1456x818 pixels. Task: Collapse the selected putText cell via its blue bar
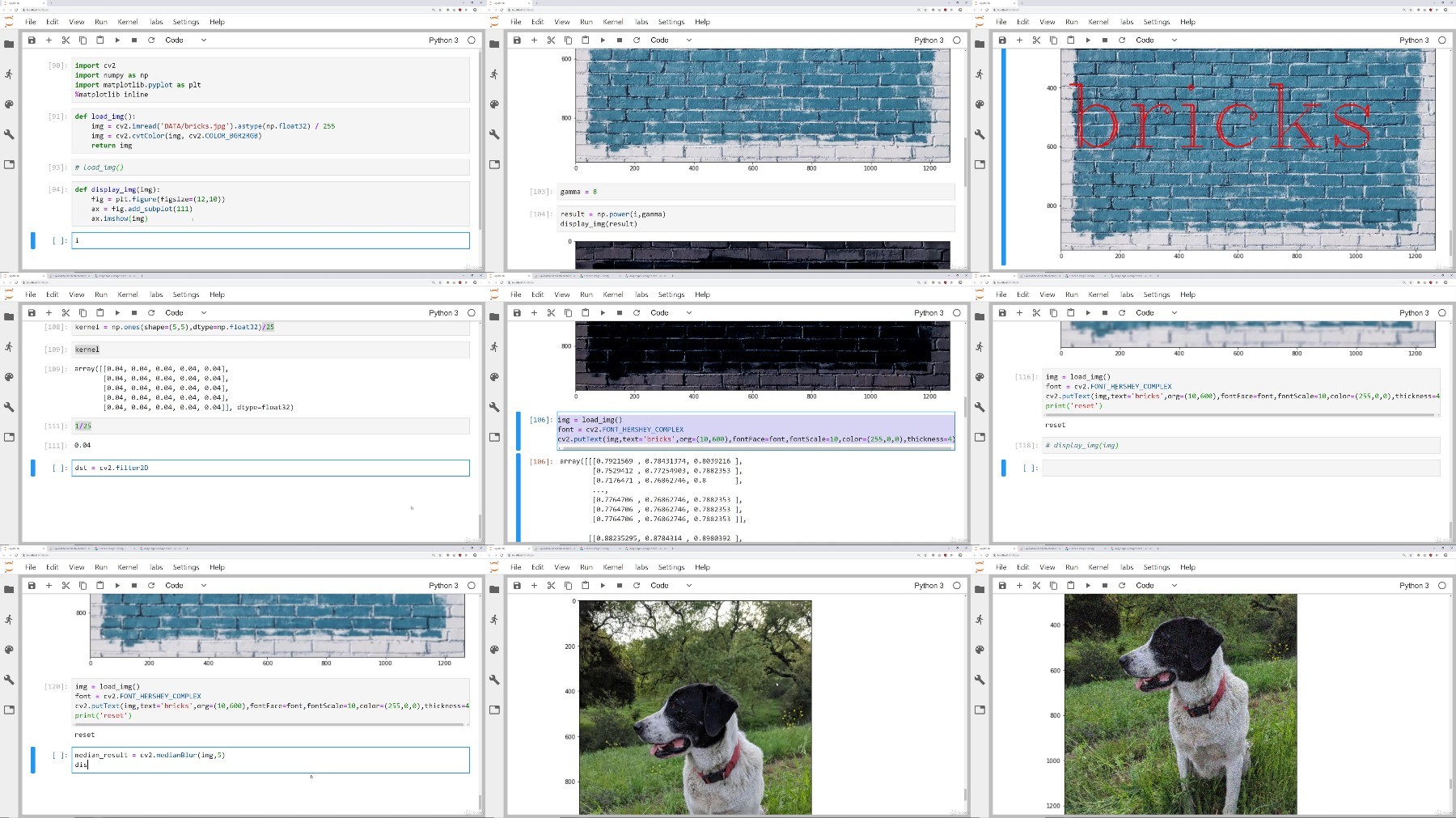[518, 430]
